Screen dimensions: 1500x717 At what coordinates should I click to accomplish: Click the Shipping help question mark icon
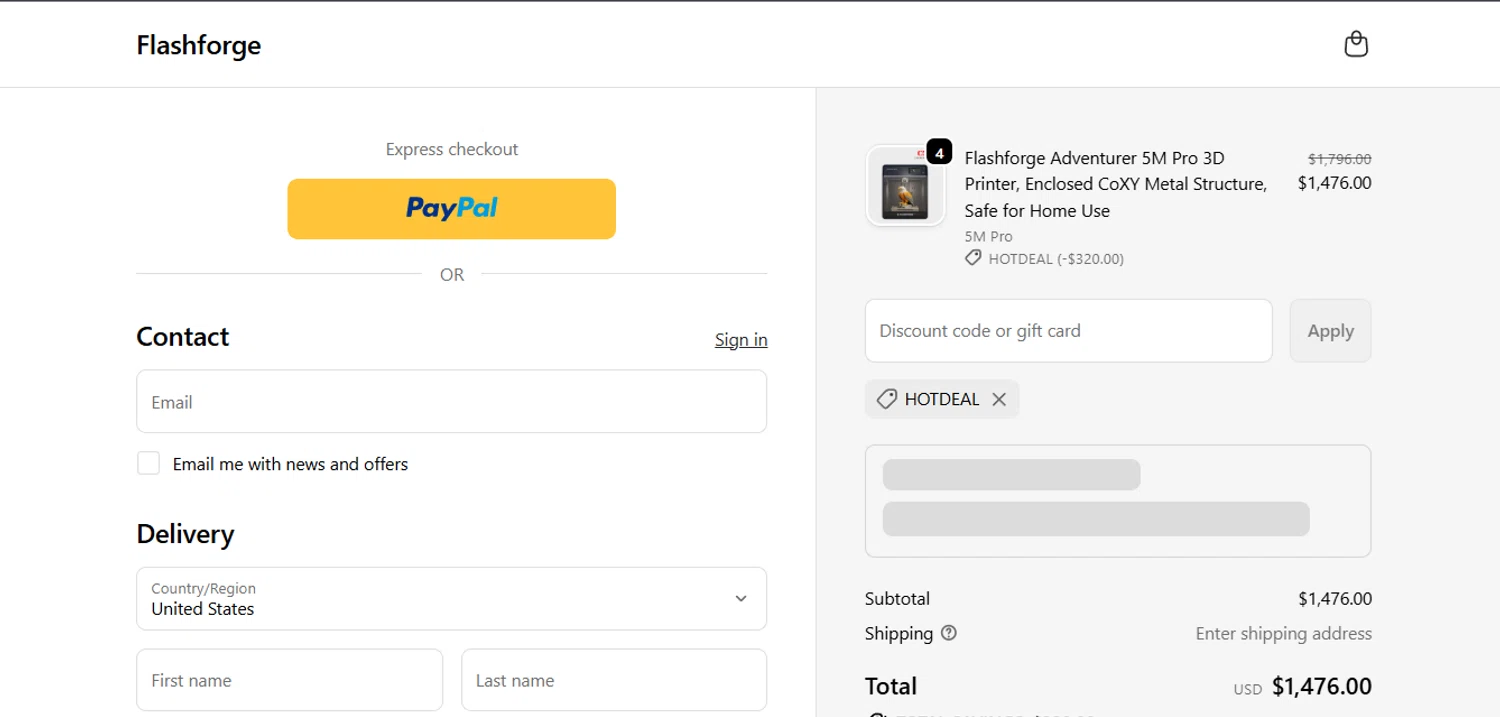949,633
